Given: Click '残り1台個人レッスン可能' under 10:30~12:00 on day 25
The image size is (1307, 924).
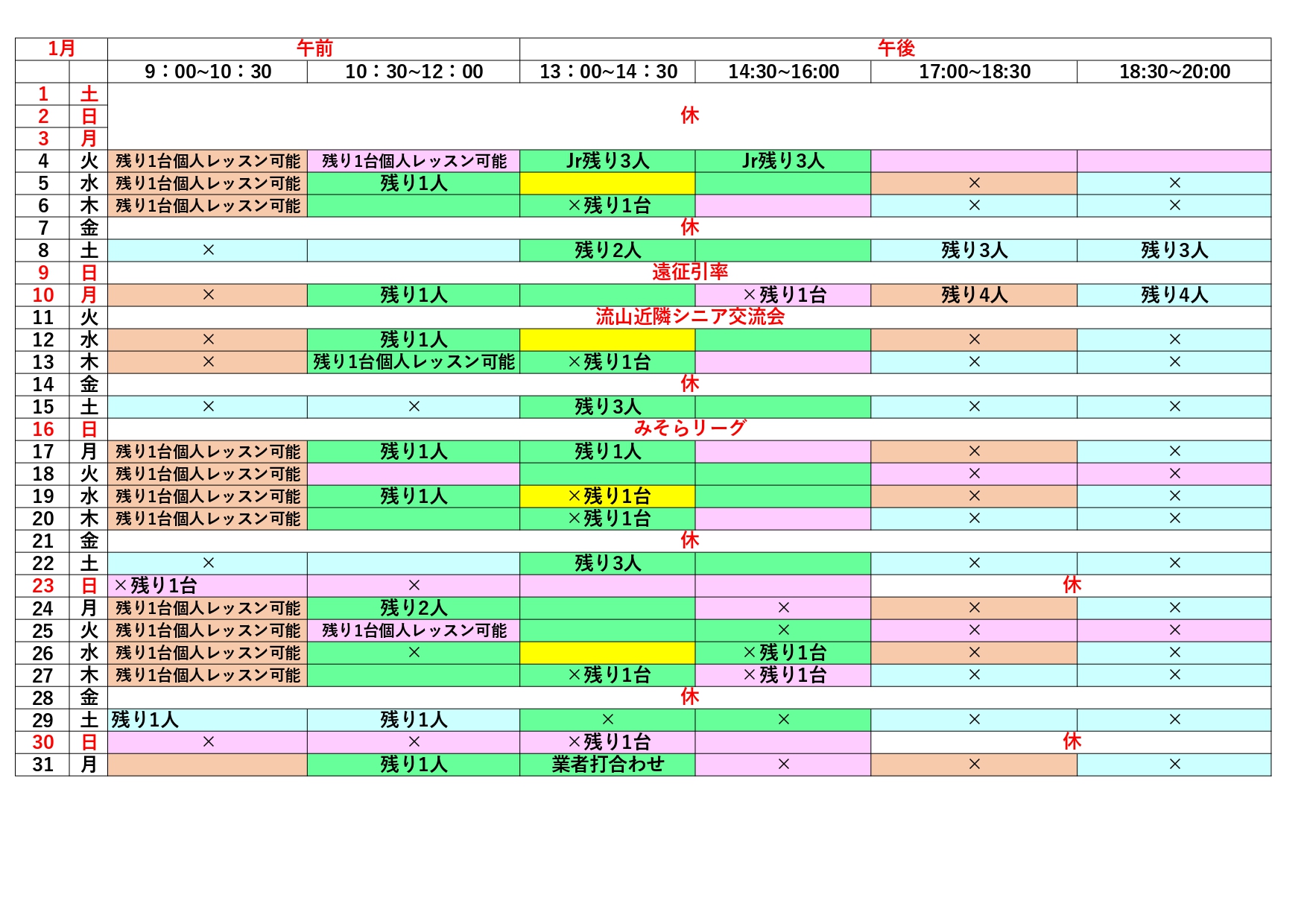Looking at the screenshot, I should pyautogui.click(x=414, y=630).
